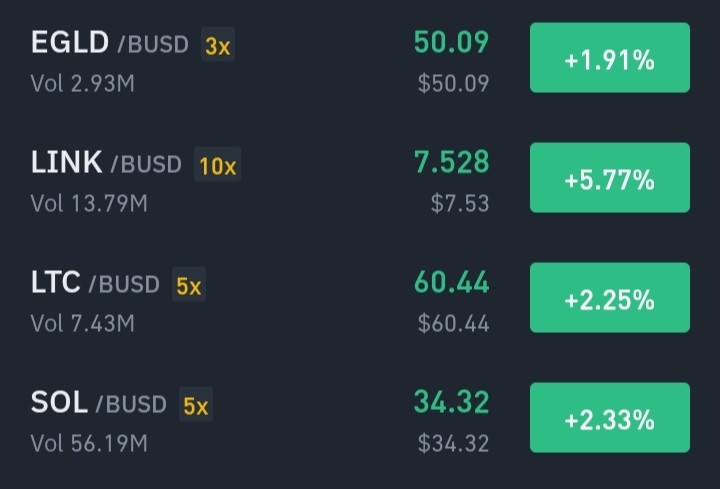
Task: Tap the 5x leverage badge on LTC
Action: tap(189, 284)
